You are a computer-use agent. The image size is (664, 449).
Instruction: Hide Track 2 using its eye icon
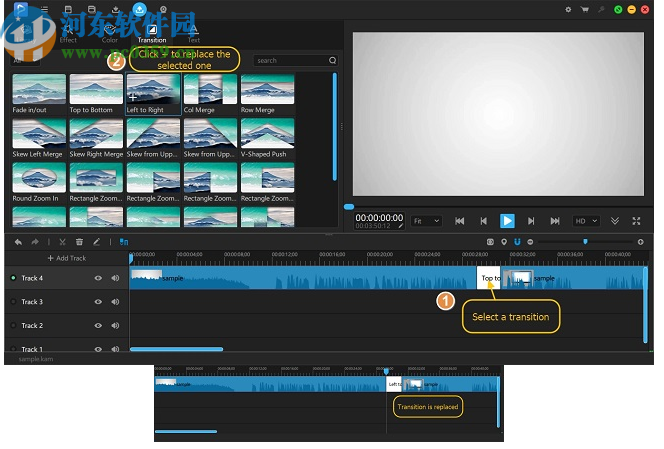click(98, 326)
